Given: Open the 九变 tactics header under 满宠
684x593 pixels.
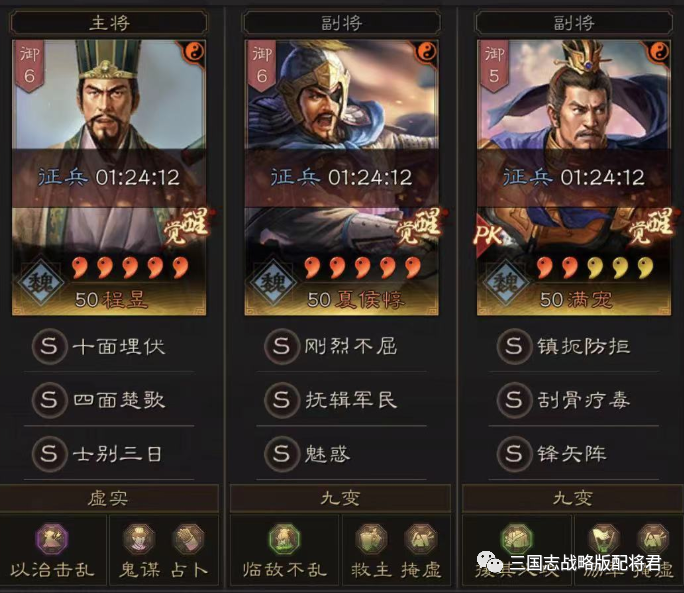Looking at the screenshot, I should coord(573,498).
